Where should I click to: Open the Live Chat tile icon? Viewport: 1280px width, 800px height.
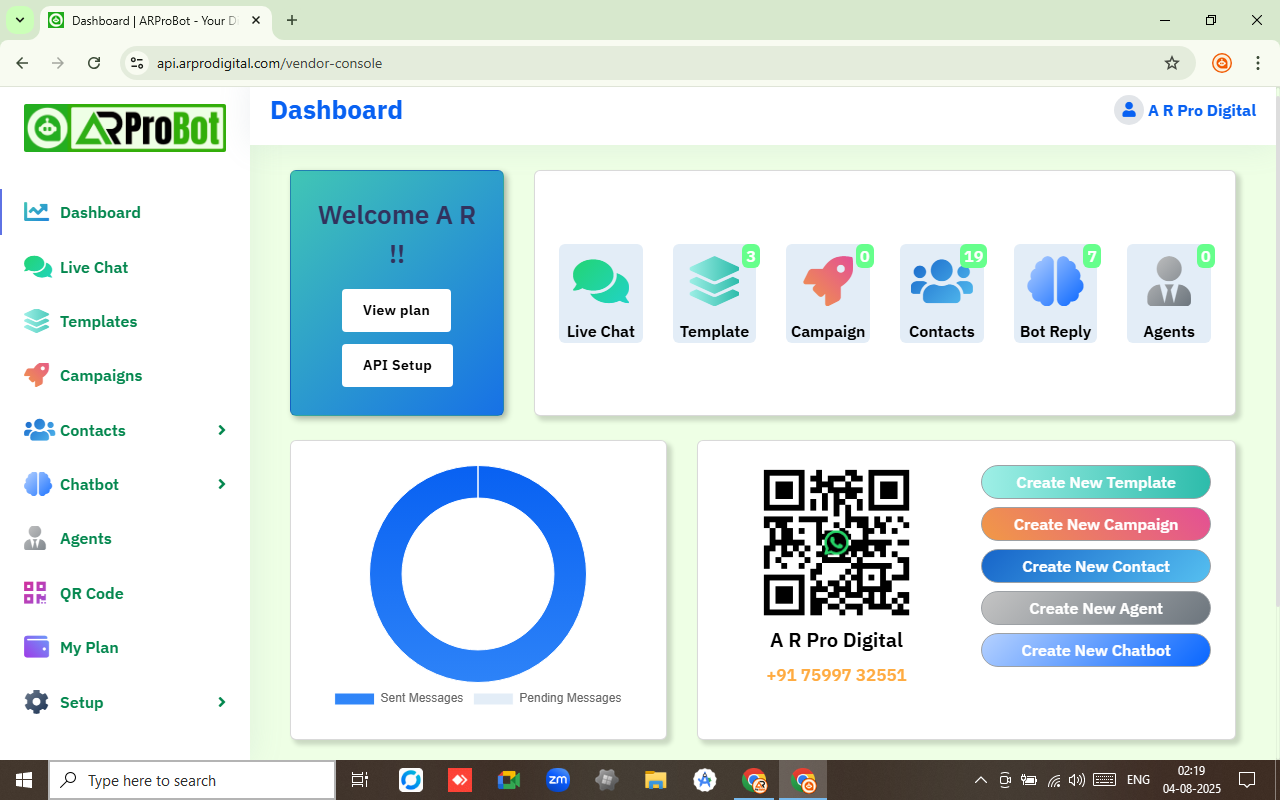click(x=600, y=282)
